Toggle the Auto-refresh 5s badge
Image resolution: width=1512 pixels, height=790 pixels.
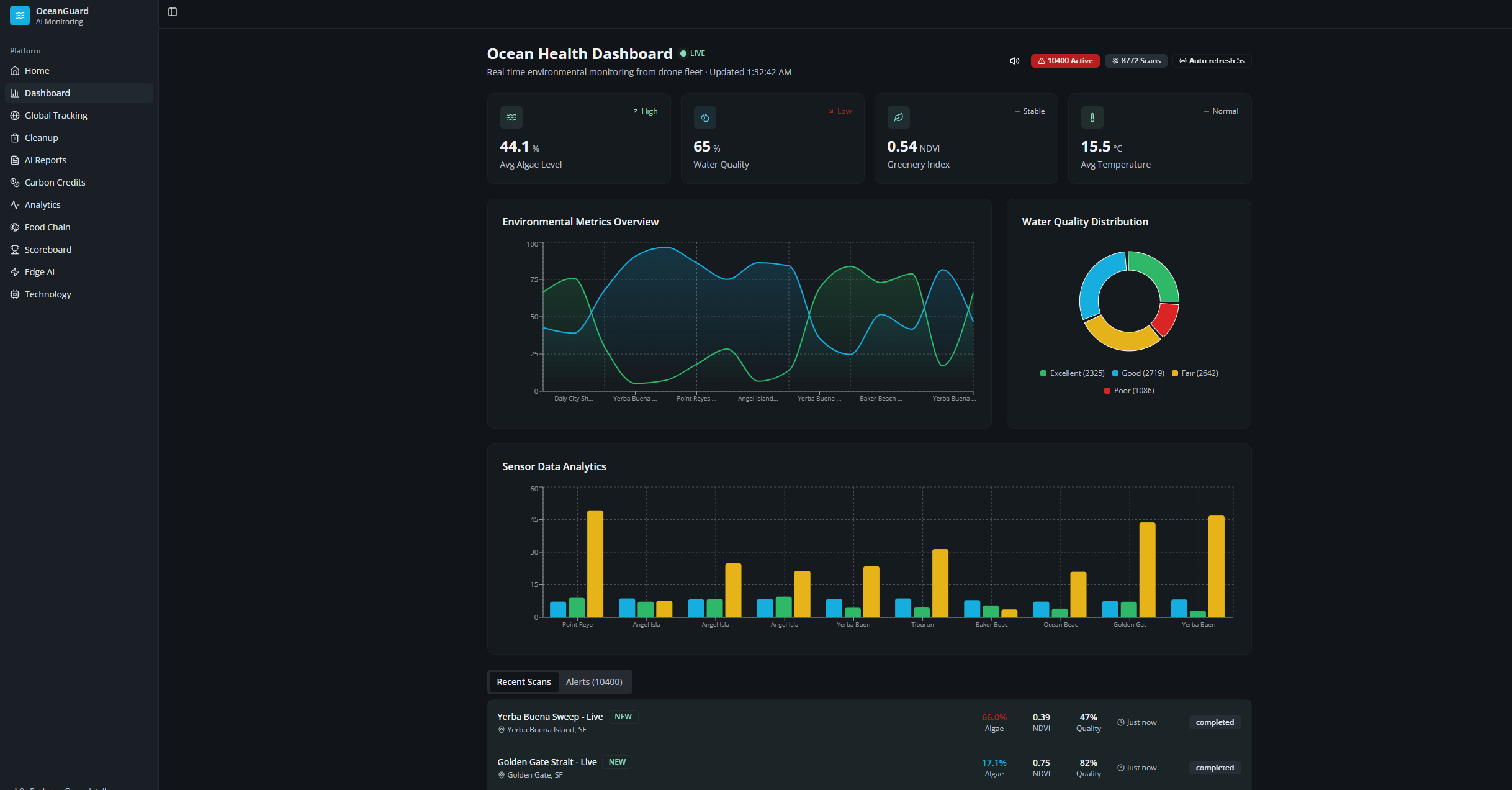click(x=1212, y=61)
